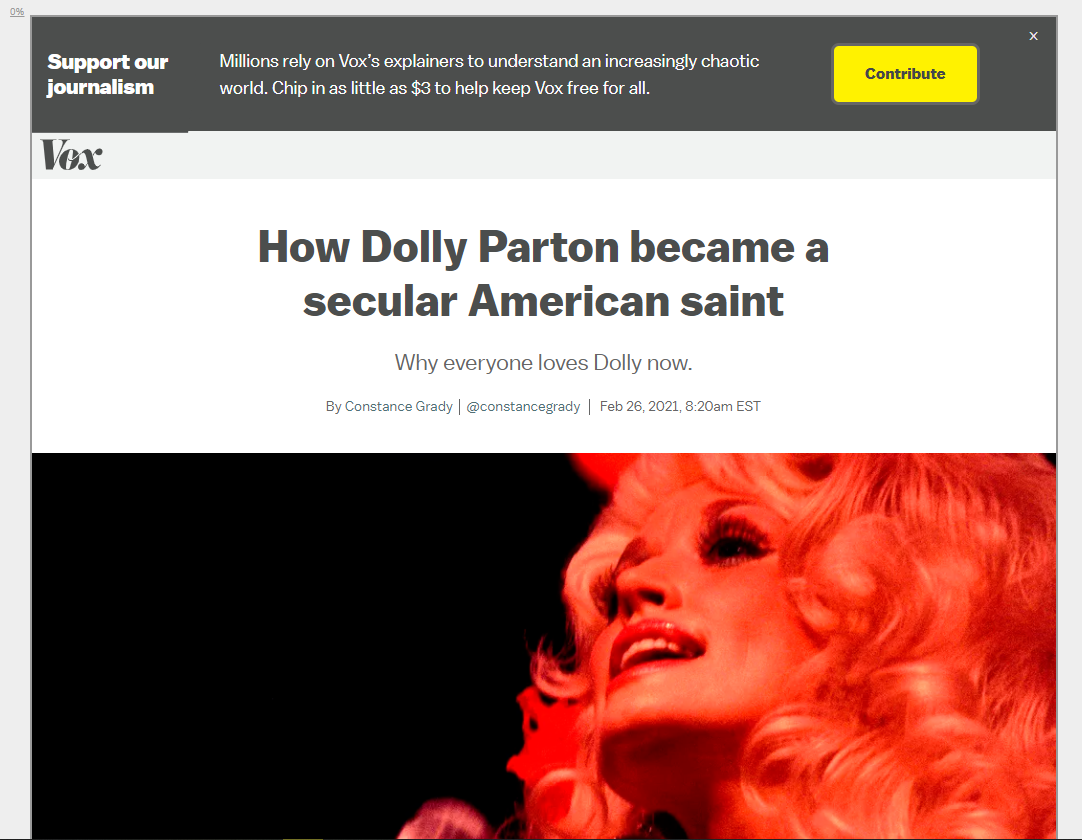Click the grey header bar beside Vox logo

pos(580,155)
